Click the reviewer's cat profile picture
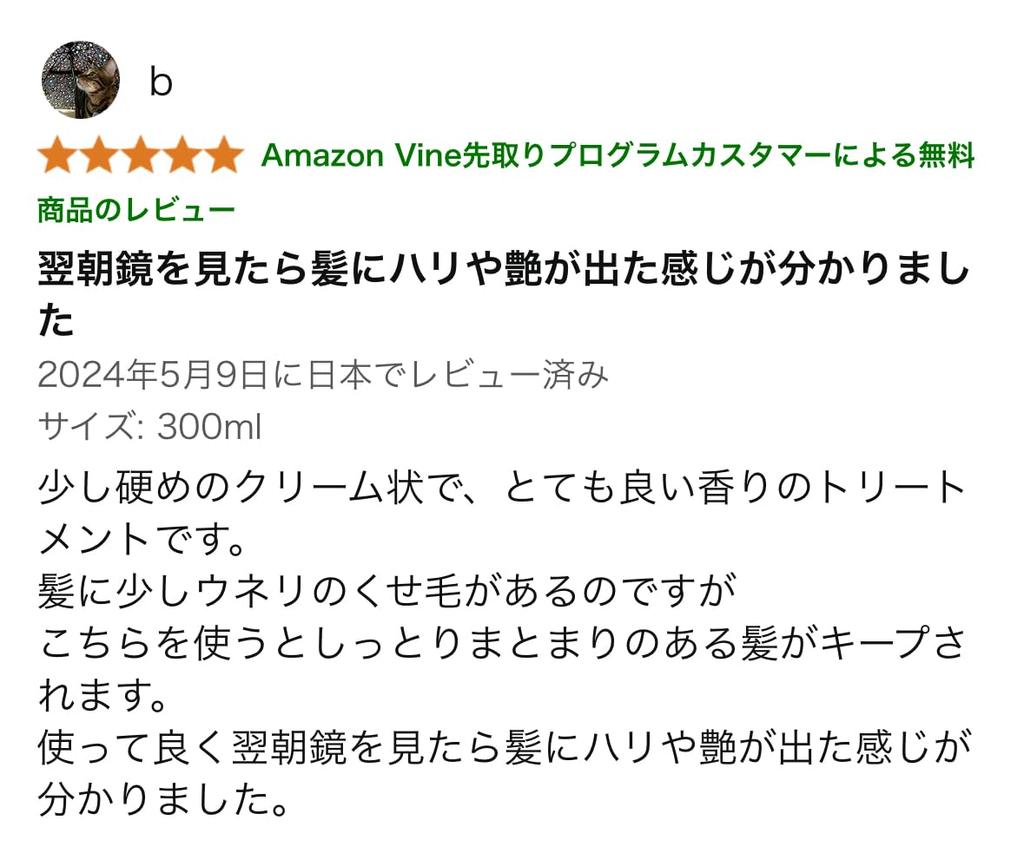Viewport: 1024px width, 853px height. 80,80
